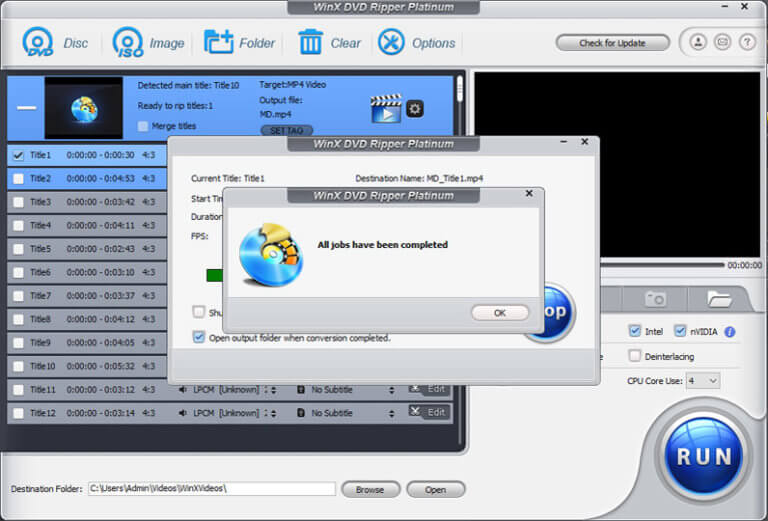Open the help question mark icon
Image resolution: width=768 pixels, height=521 pixels.
pyautogui.click(x=747, y=42)
